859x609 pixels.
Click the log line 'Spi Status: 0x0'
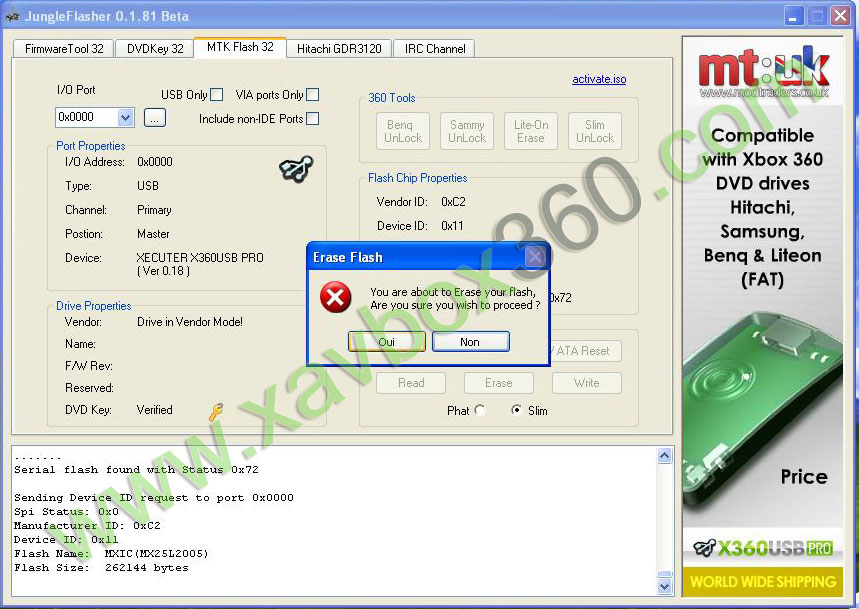pyautogui.click(x=66, y=512)
